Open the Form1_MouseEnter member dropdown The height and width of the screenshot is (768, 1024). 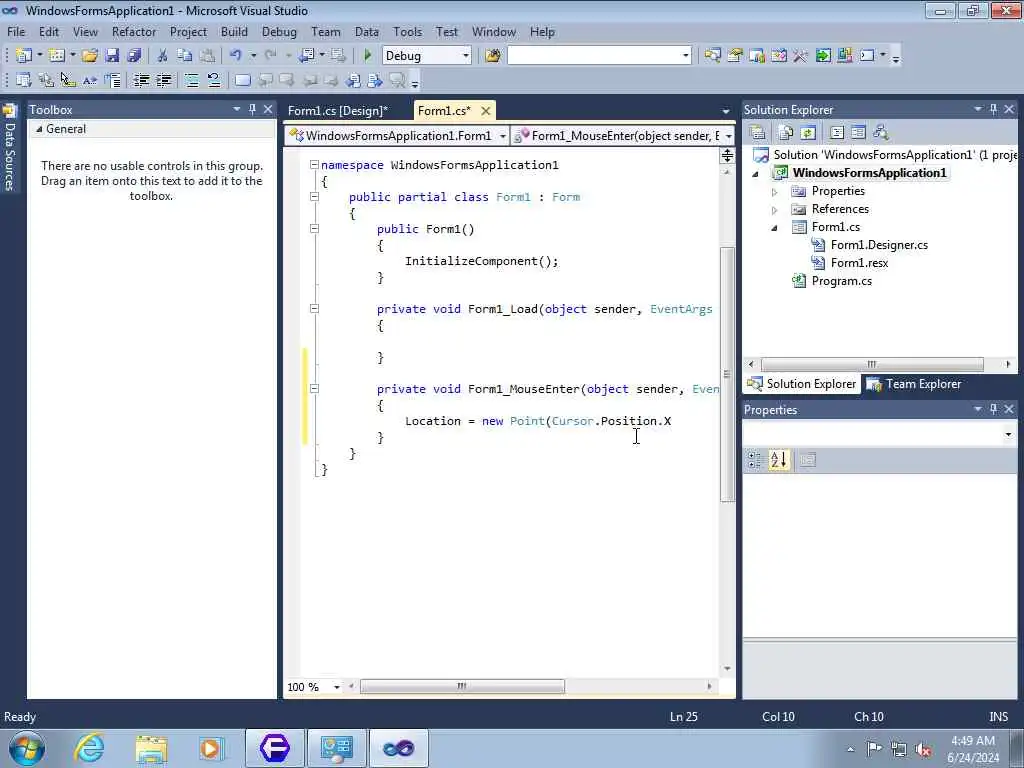728,136
